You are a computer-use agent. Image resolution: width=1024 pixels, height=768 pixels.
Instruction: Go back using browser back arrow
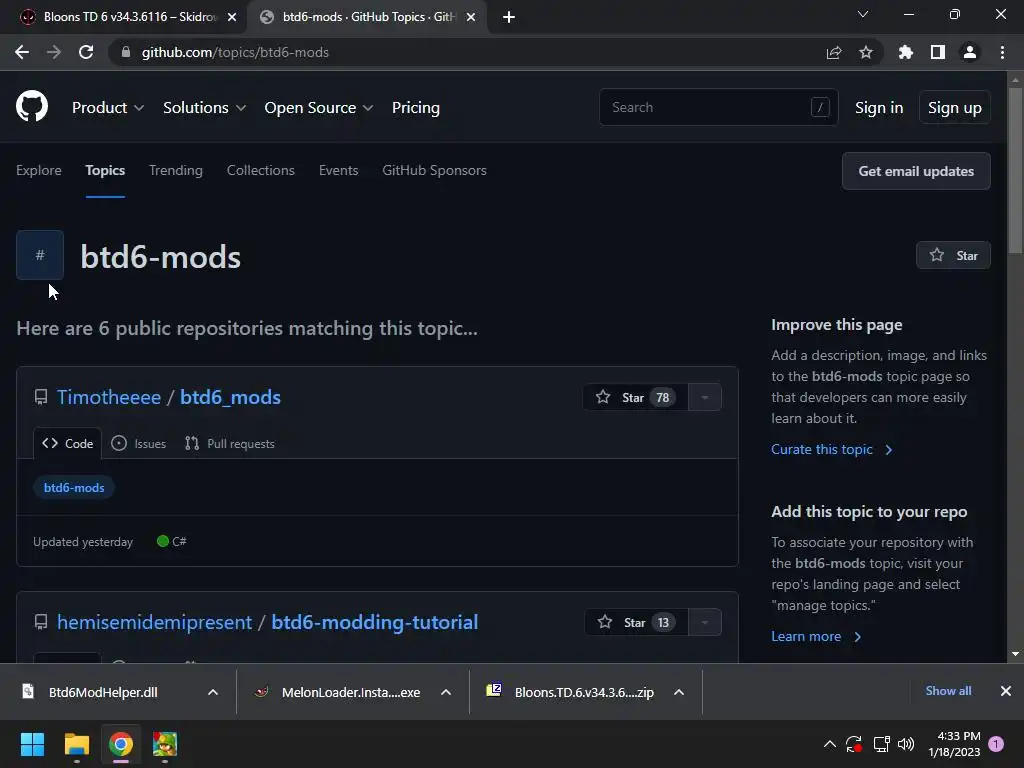[22, 52]
